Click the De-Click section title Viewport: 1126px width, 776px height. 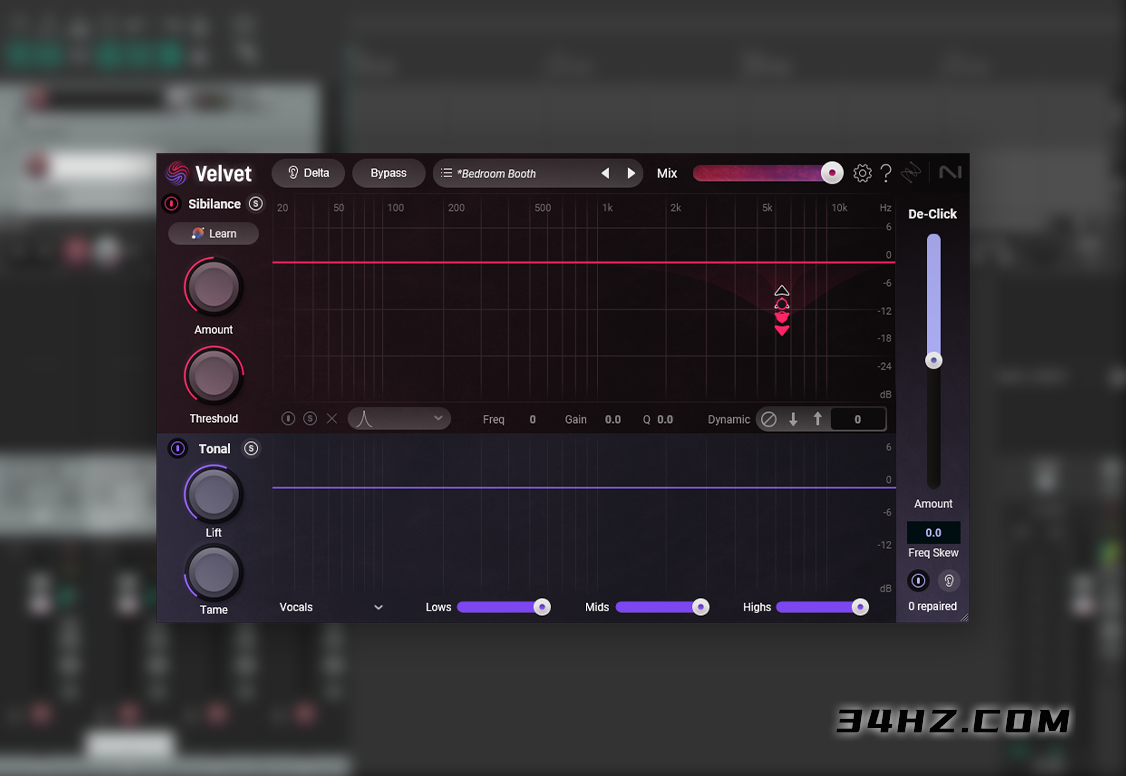(x=932, y=214)
